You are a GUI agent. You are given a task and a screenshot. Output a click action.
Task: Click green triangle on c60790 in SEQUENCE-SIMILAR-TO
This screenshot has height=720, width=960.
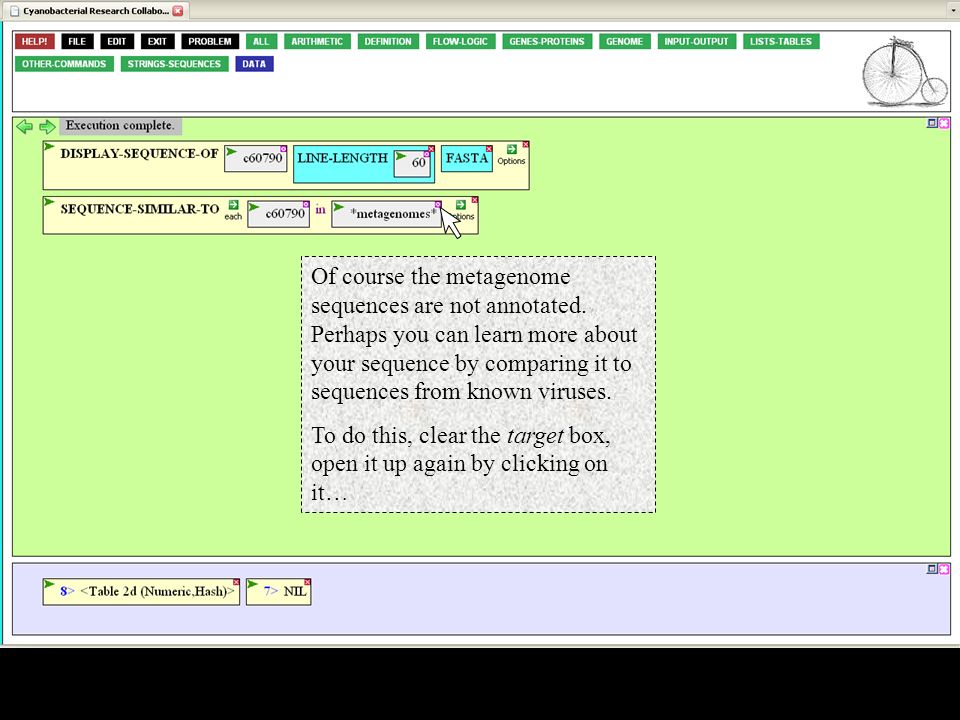click(254, 207)
